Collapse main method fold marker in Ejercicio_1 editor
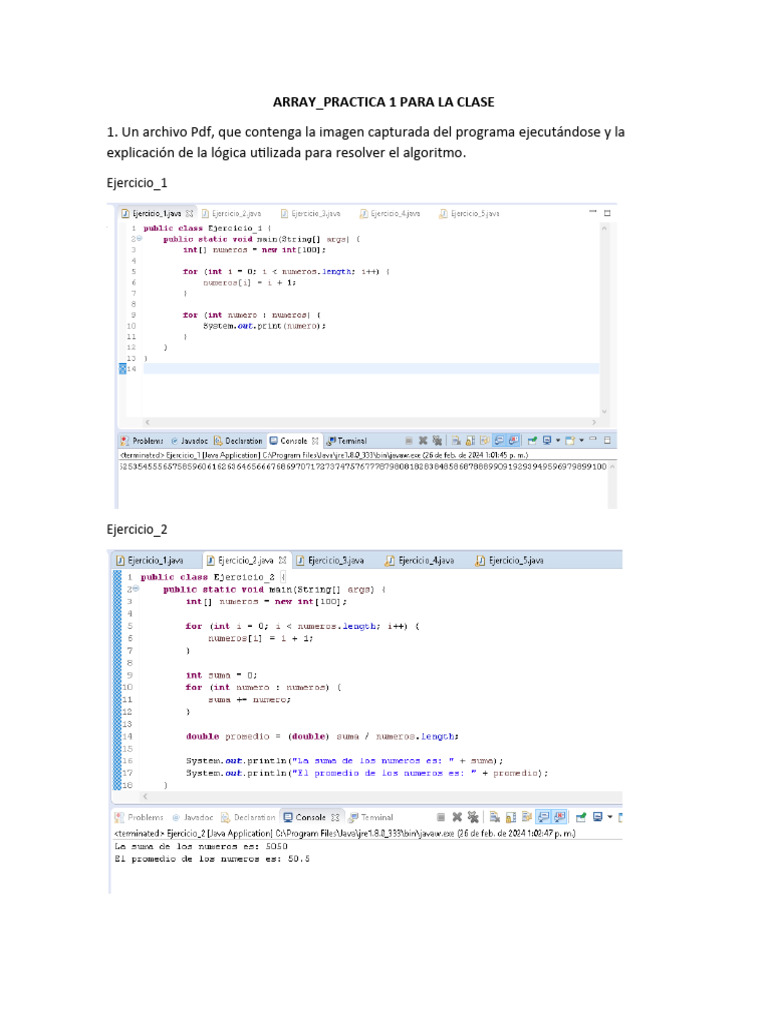The image size is (768, 1024). [x=138, y=239]
